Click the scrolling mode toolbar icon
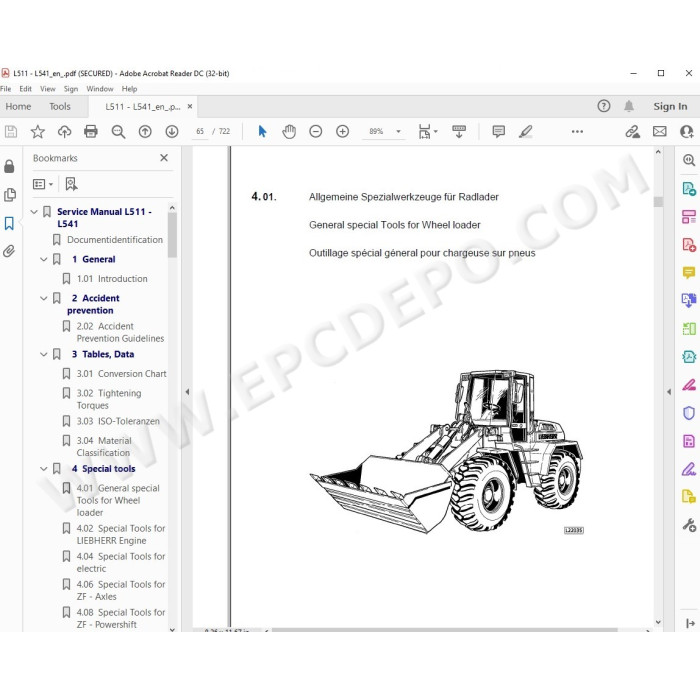 point(459,131)
